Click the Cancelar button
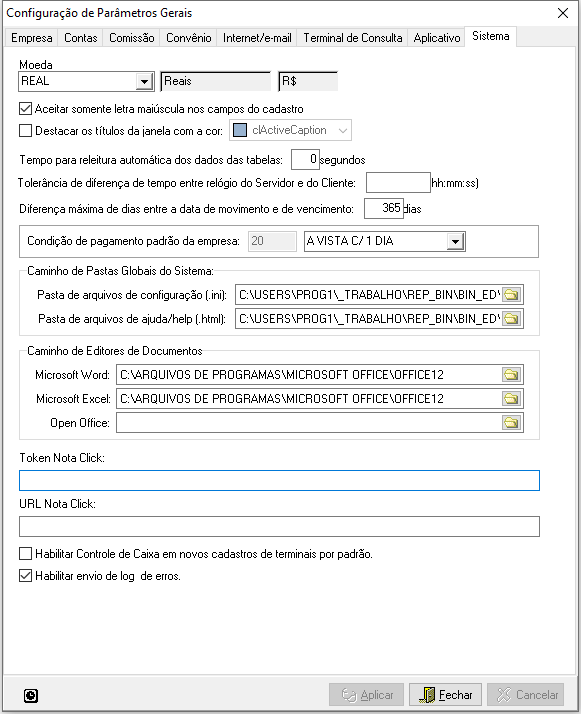Viewport: 581px width, 714px height. click(526, 695)
